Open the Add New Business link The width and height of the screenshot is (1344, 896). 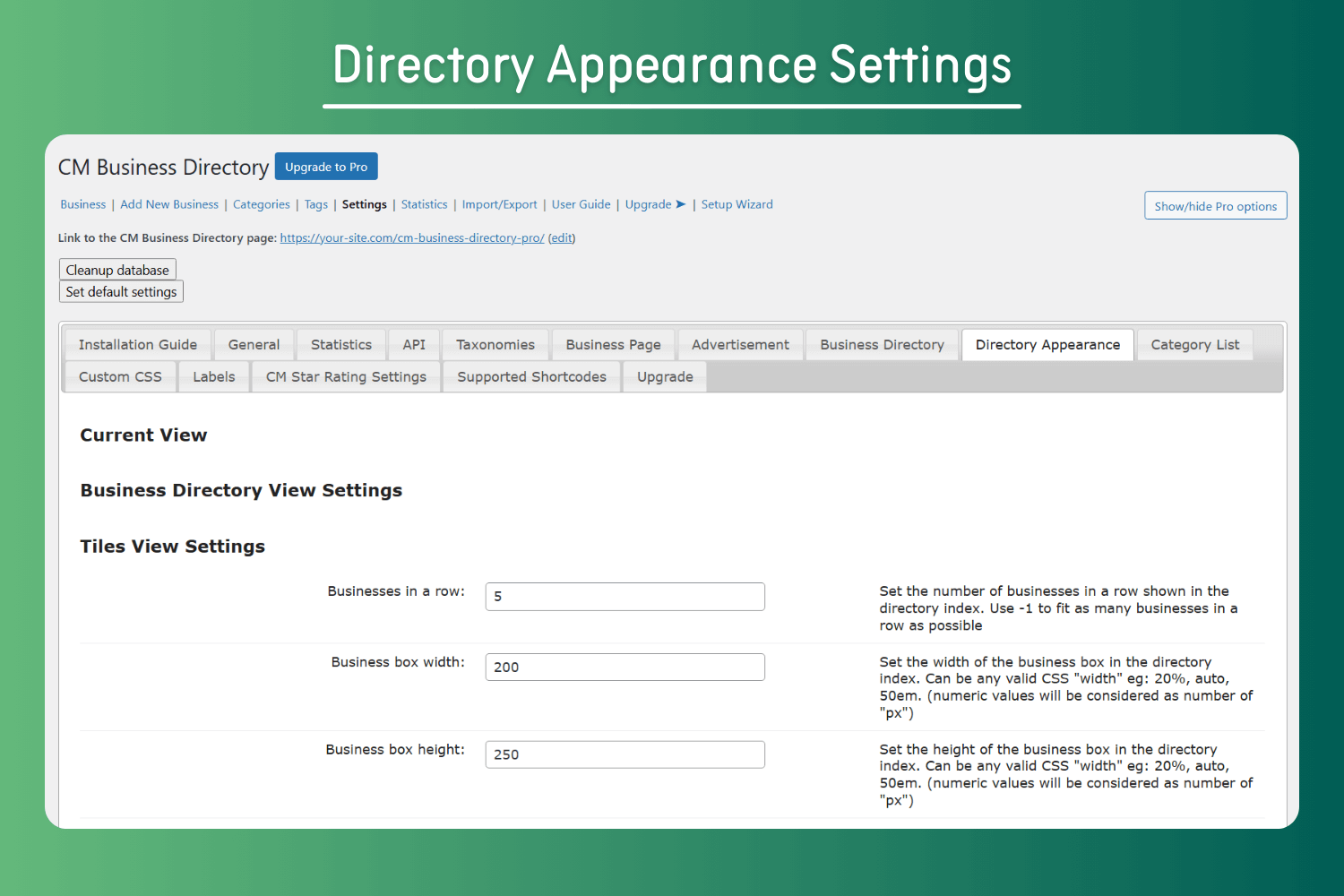(169, 204)
